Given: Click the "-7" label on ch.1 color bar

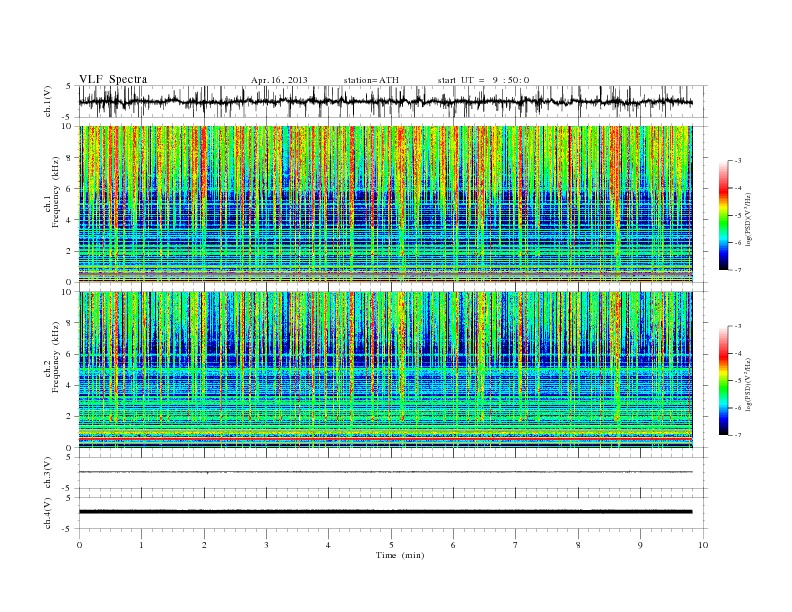Looking at the screenshot, I should coord(737,270).
